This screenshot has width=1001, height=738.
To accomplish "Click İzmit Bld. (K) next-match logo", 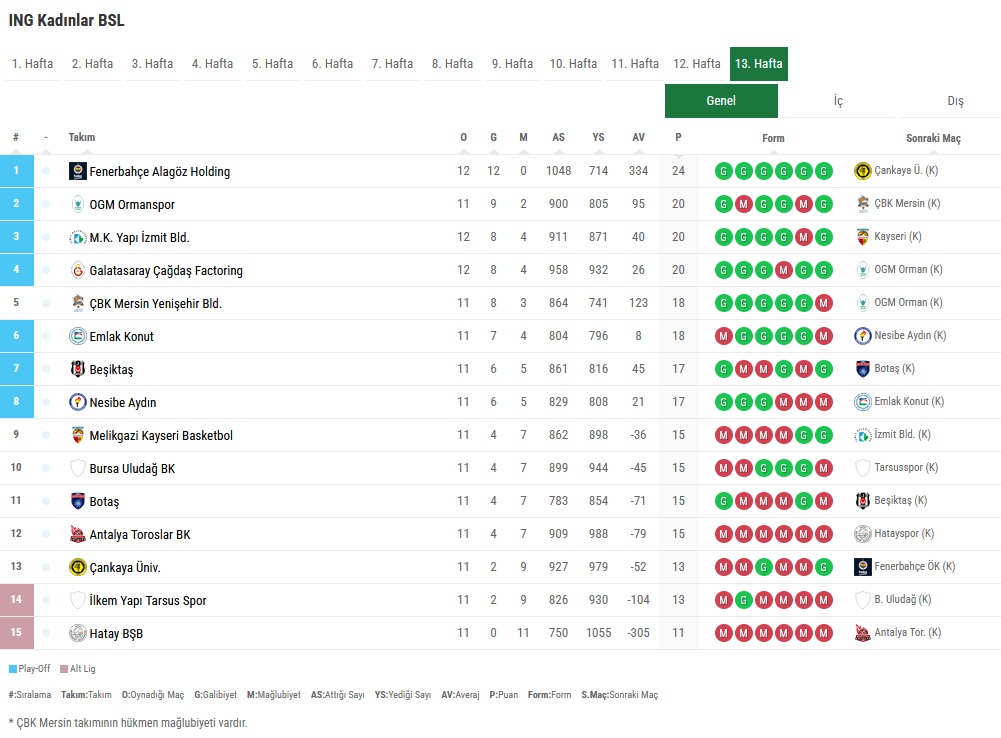I will pyautogui.click(x=862, y=435).
